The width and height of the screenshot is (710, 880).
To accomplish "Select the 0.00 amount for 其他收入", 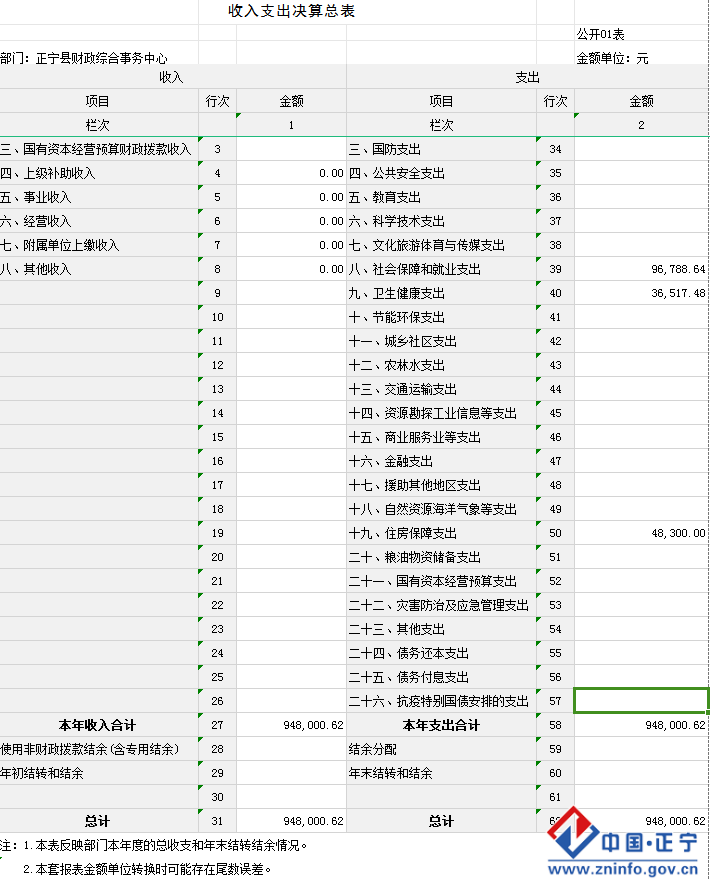I will (x=291, y=269).
